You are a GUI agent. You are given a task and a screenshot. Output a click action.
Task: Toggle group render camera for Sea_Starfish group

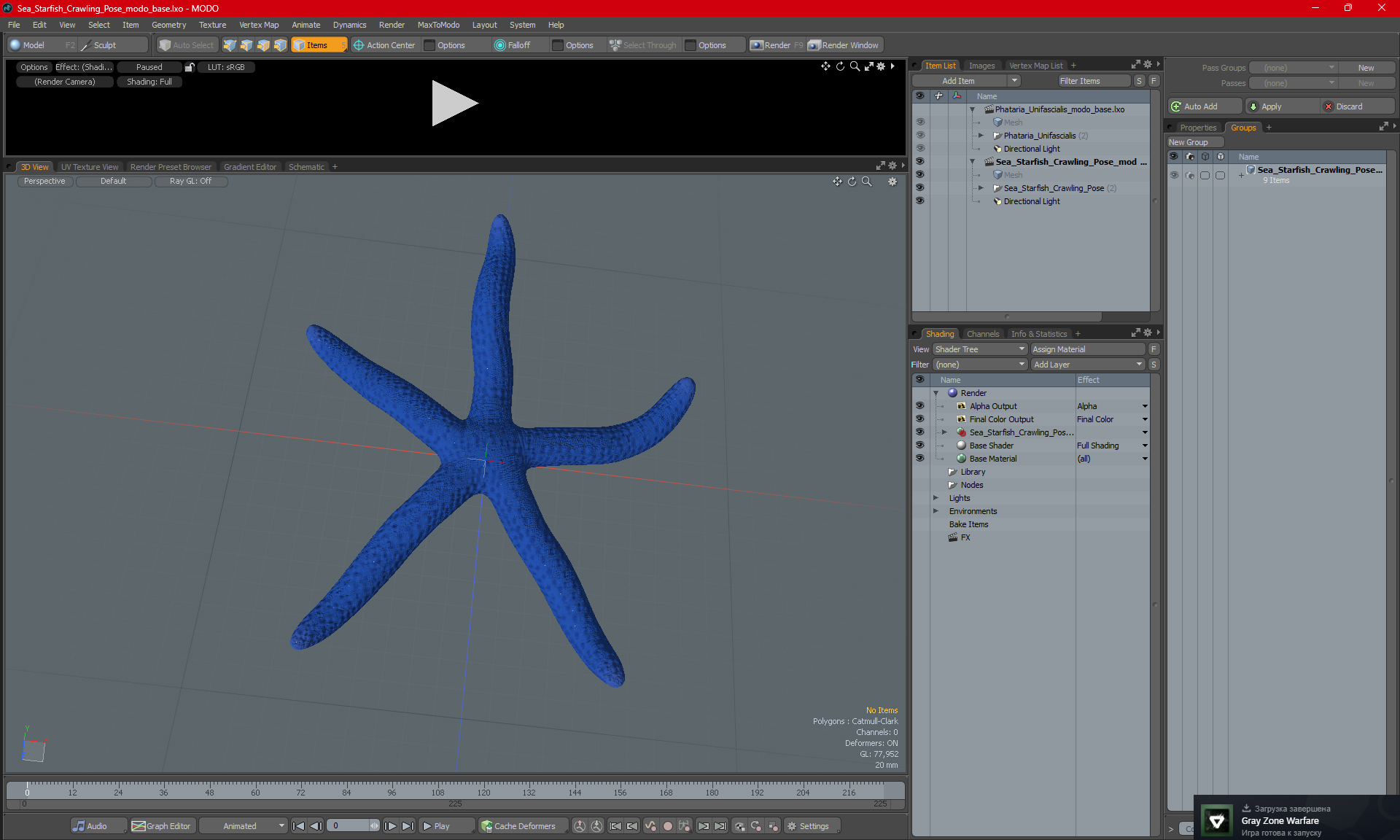[1190, 175]
